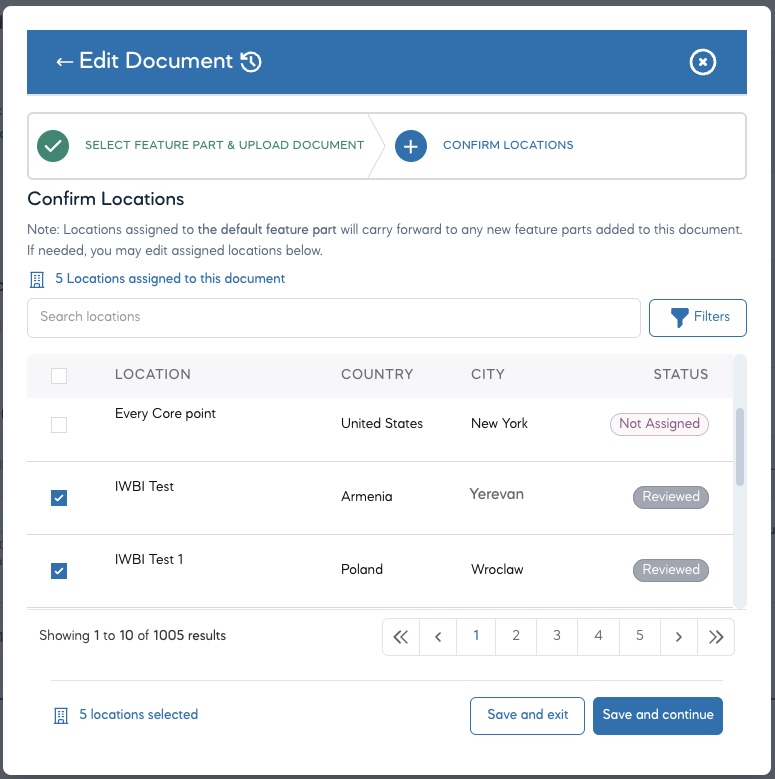The height and width of the screenshot is (779, 775).
Task: Click the back arrow beside Edit Document
Action: tap(65, 62)
